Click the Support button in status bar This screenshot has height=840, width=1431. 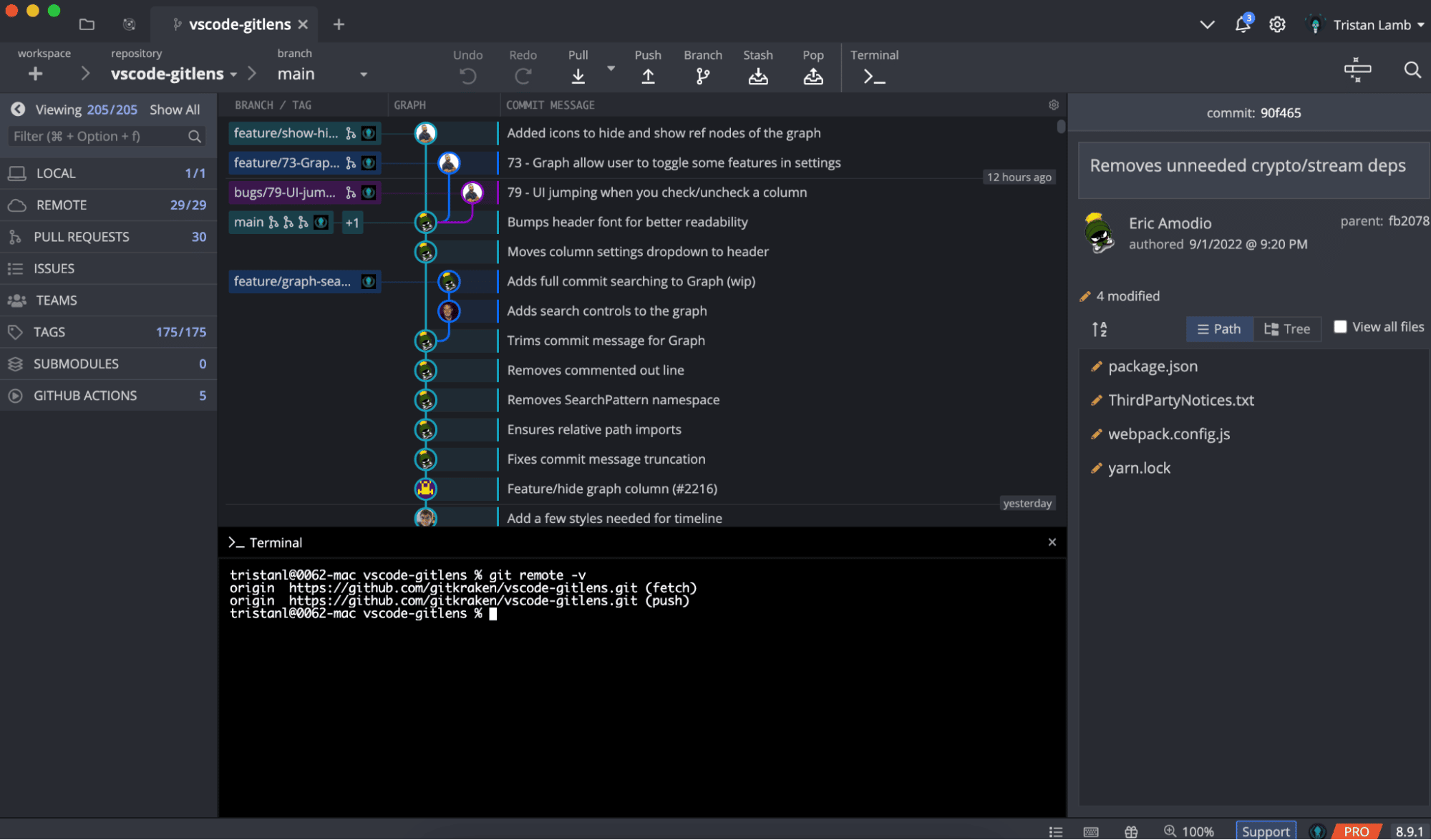(1264, 830)
